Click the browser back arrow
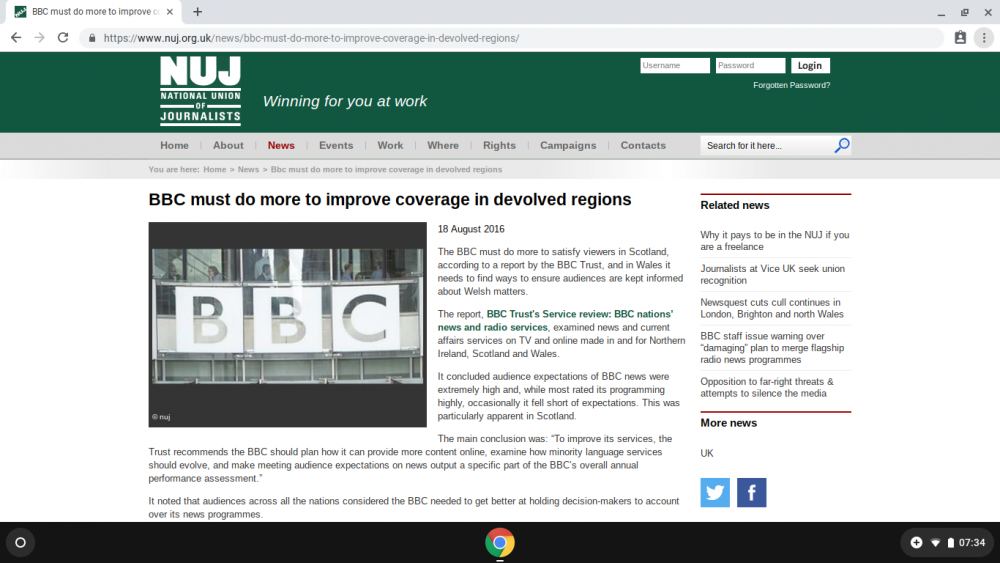Screen dimensions: 1000x563 click(x=16, y=38)
